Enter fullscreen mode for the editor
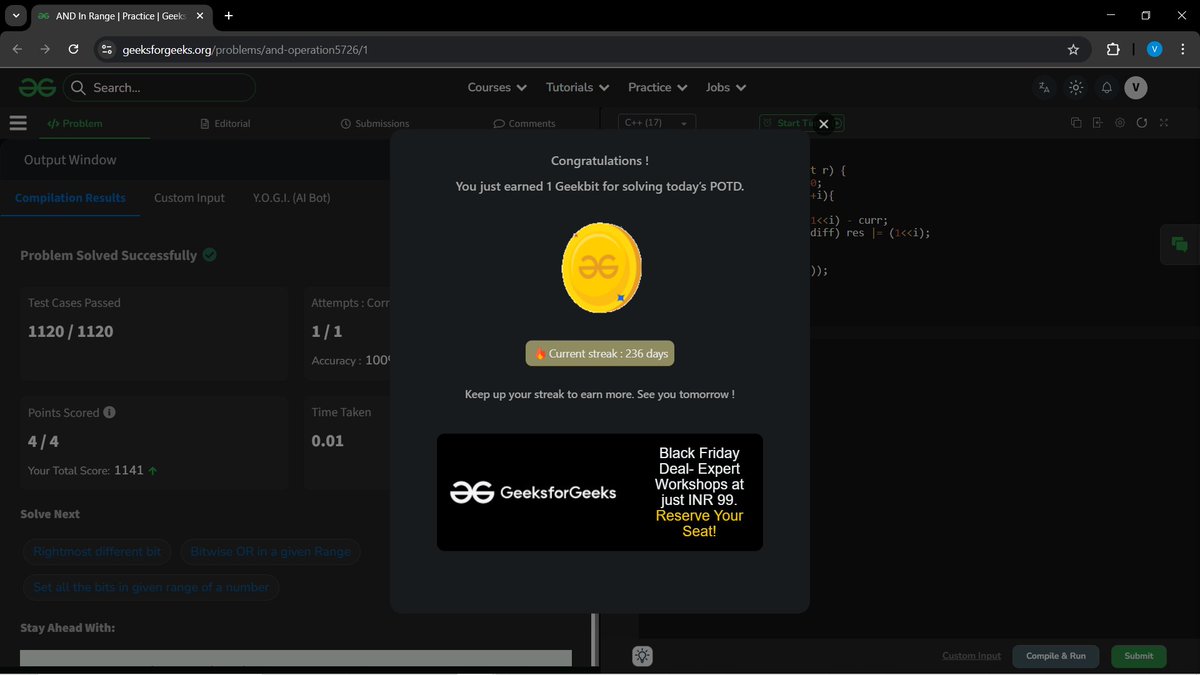This screenshot has height=675, width=1200. coord(1163,121)
